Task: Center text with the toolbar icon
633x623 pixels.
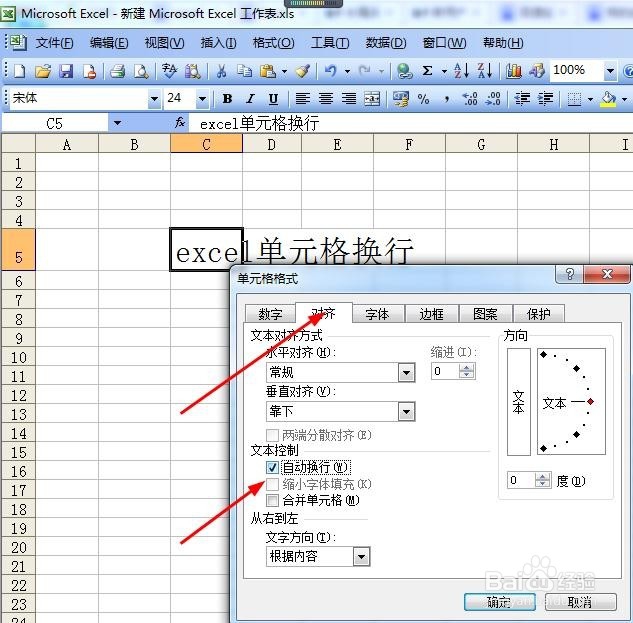Action: [326, 99]
